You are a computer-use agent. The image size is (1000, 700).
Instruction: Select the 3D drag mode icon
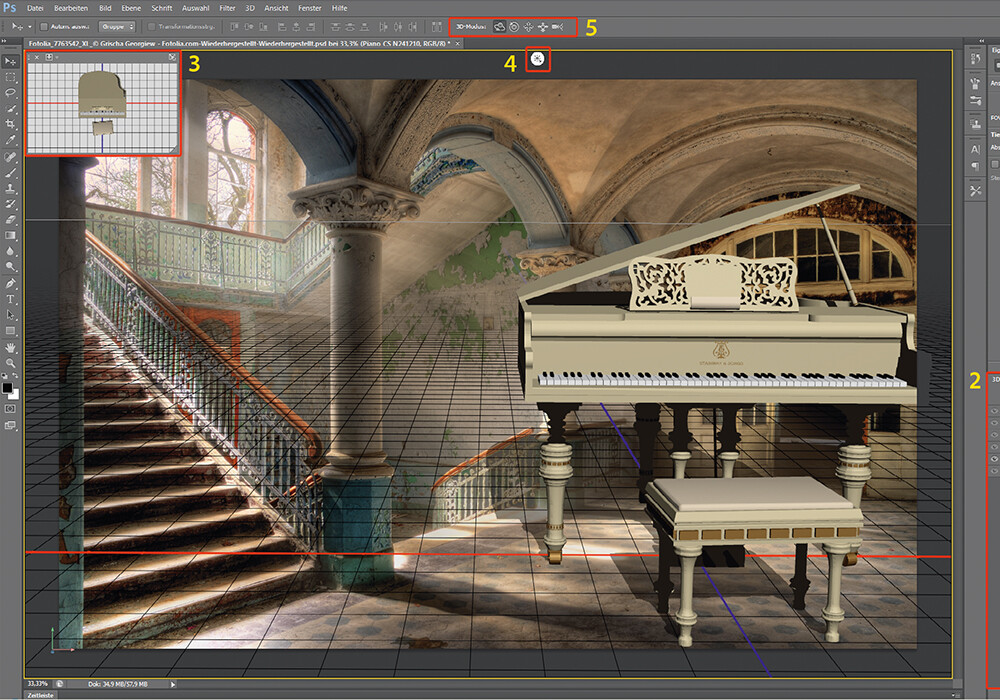(529, 27)
